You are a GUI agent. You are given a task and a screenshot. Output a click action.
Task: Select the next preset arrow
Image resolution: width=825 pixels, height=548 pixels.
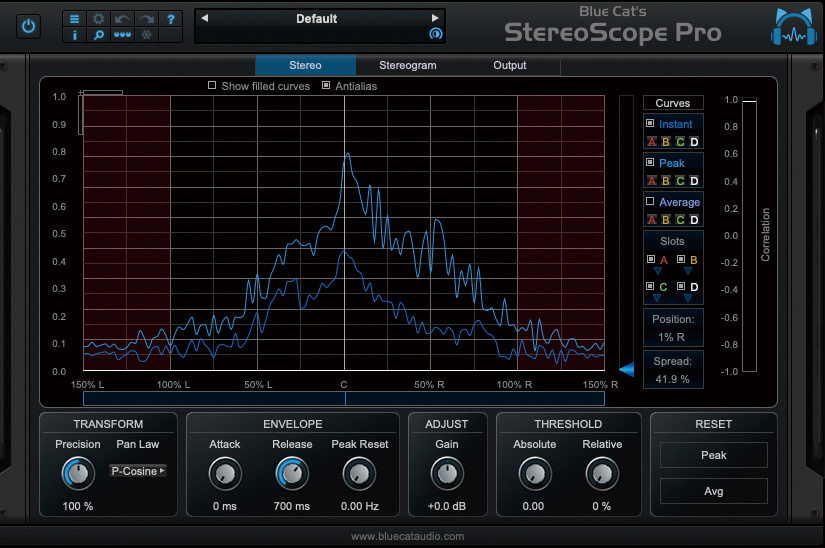[x=435, y=18]
